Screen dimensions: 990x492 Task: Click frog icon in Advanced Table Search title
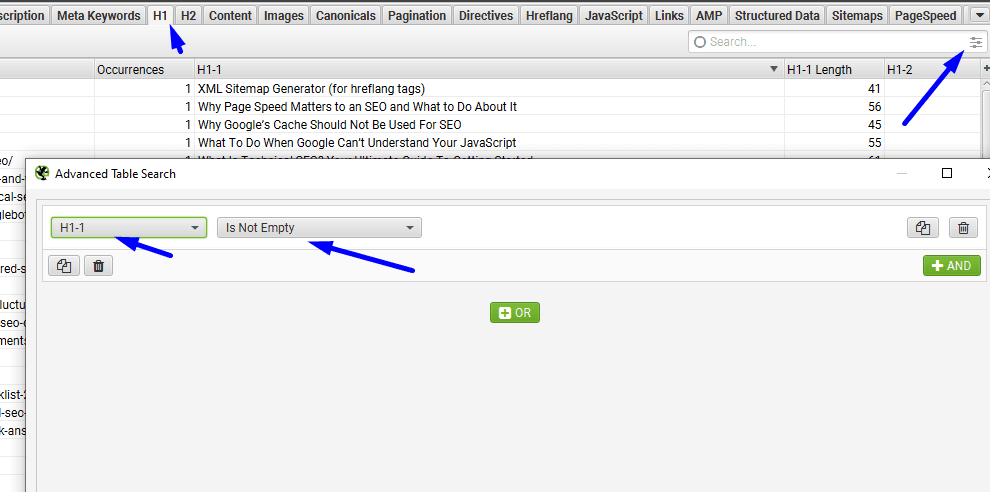click(41, 173)
